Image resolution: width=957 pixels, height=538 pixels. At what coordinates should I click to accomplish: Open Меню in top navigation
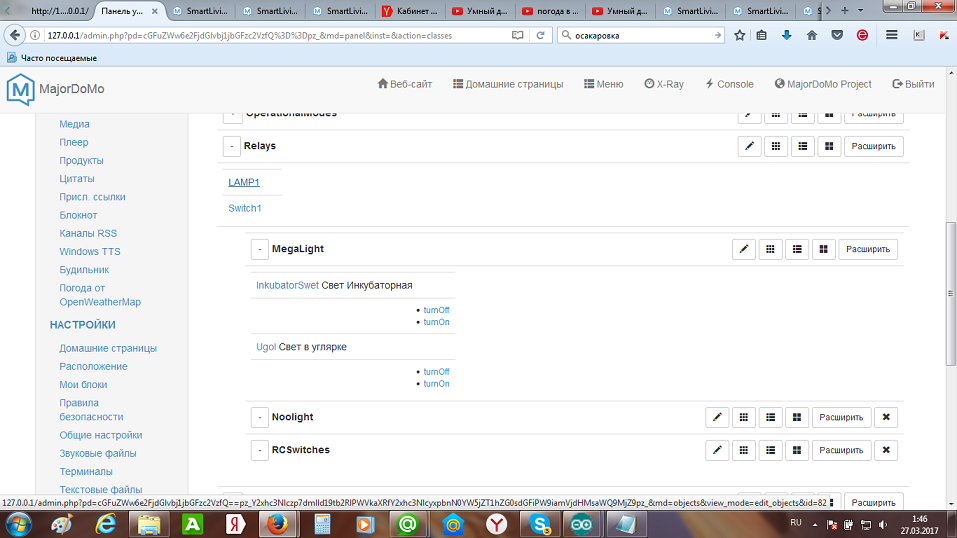coord(604,84)
